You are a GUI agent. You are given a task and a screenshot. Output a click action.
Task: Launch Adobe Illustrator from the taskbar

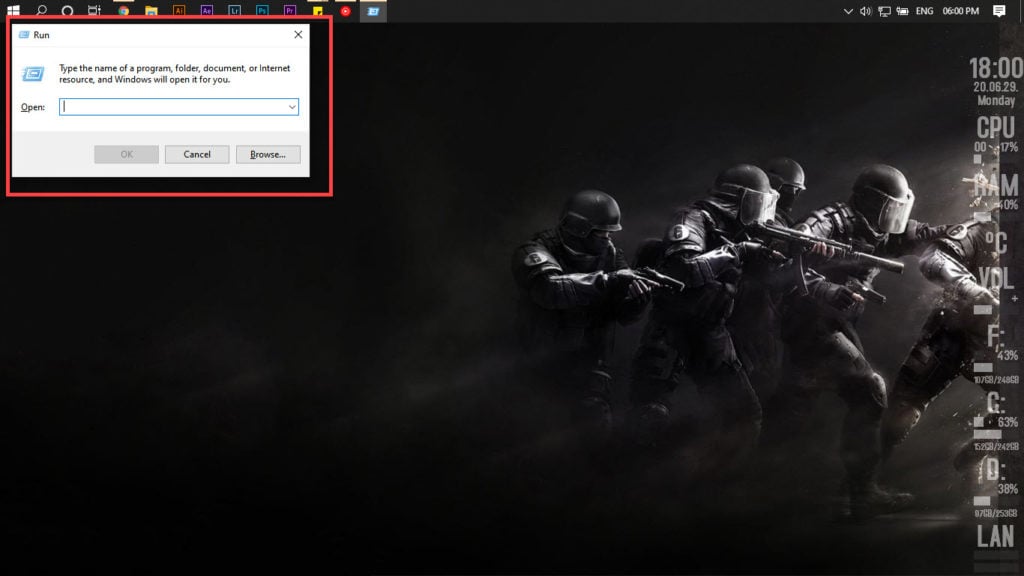point(179,11)
